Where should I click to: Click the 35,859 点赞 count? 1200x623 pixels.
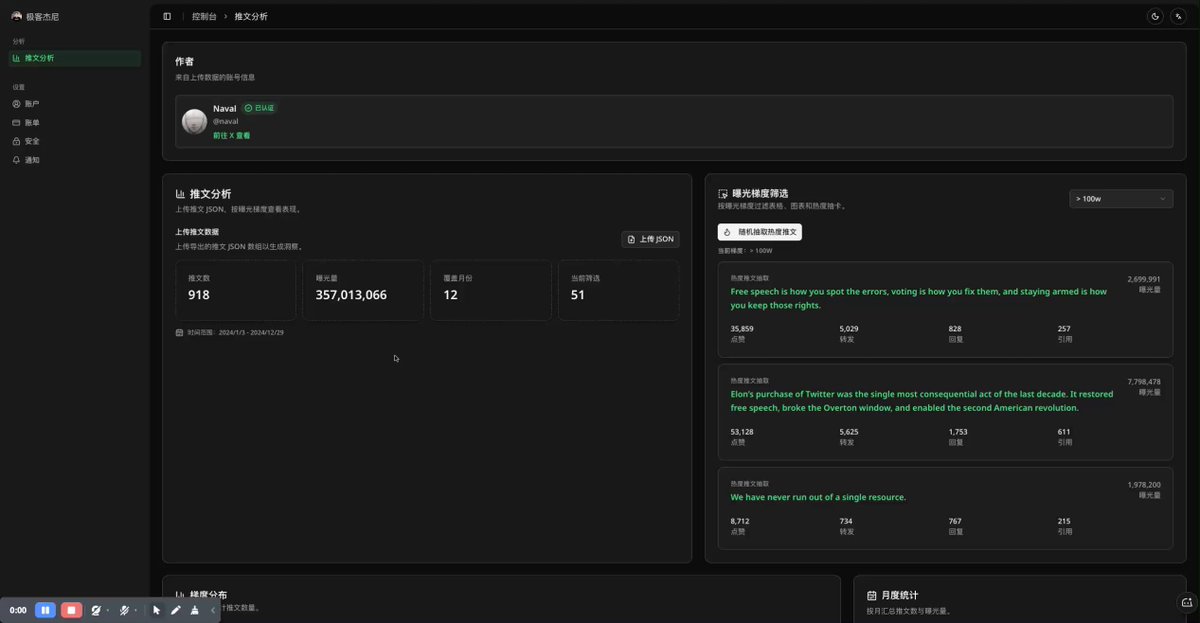point(742,329)
